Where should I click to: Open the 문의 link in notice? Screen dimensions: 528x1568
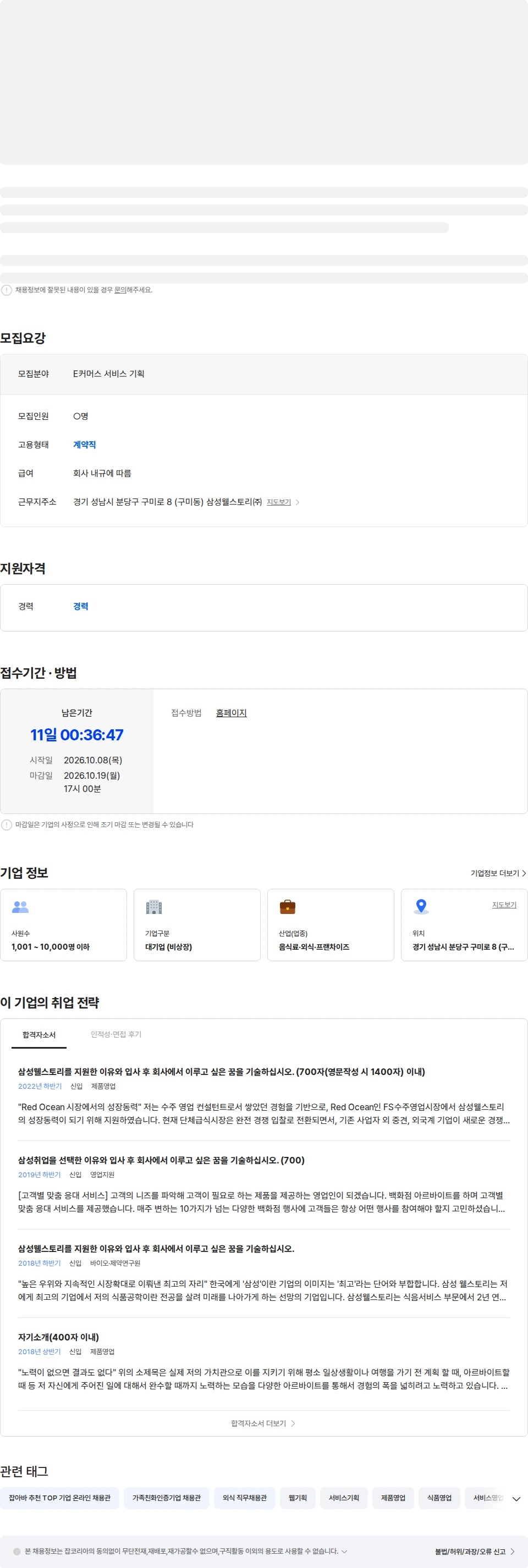120,290
